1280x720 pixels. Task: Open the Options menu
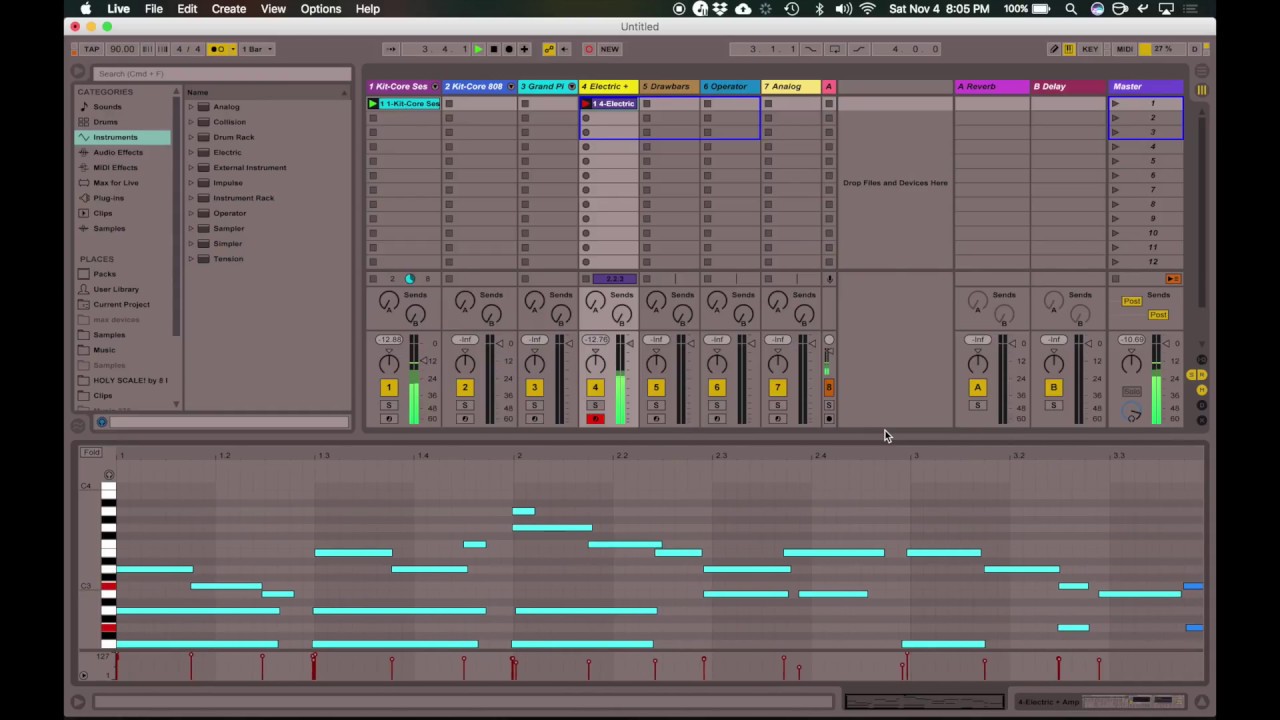click(x=321, y=9)
